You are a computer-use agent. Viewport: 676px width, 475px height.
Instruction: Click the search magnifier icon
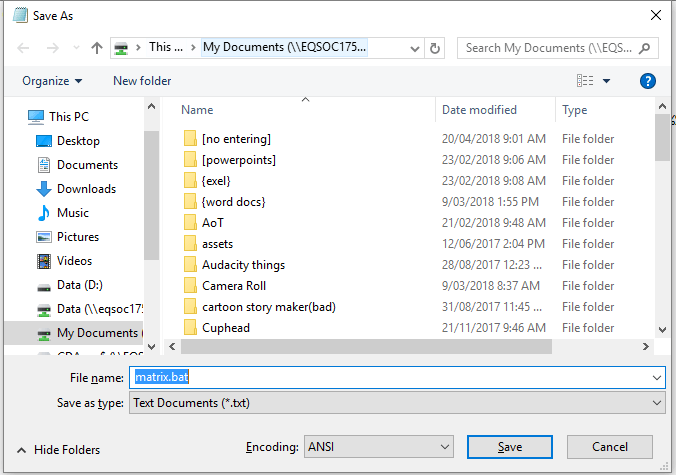[x=645, y=48]
